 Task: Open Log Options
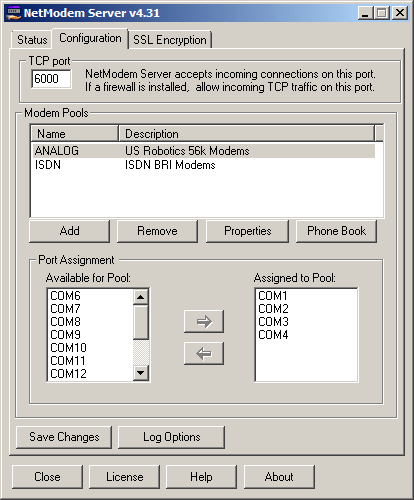(x=171, y=437)
